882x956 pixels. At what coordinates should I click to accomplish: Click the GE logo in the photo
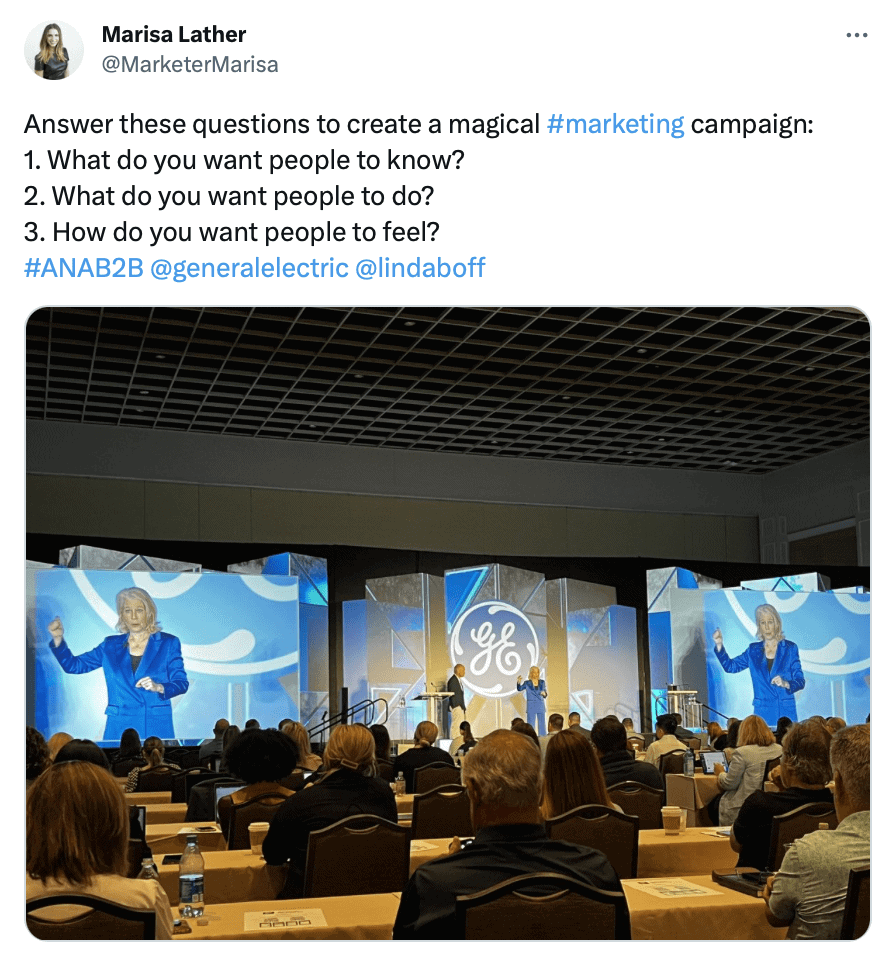point(494,647)
